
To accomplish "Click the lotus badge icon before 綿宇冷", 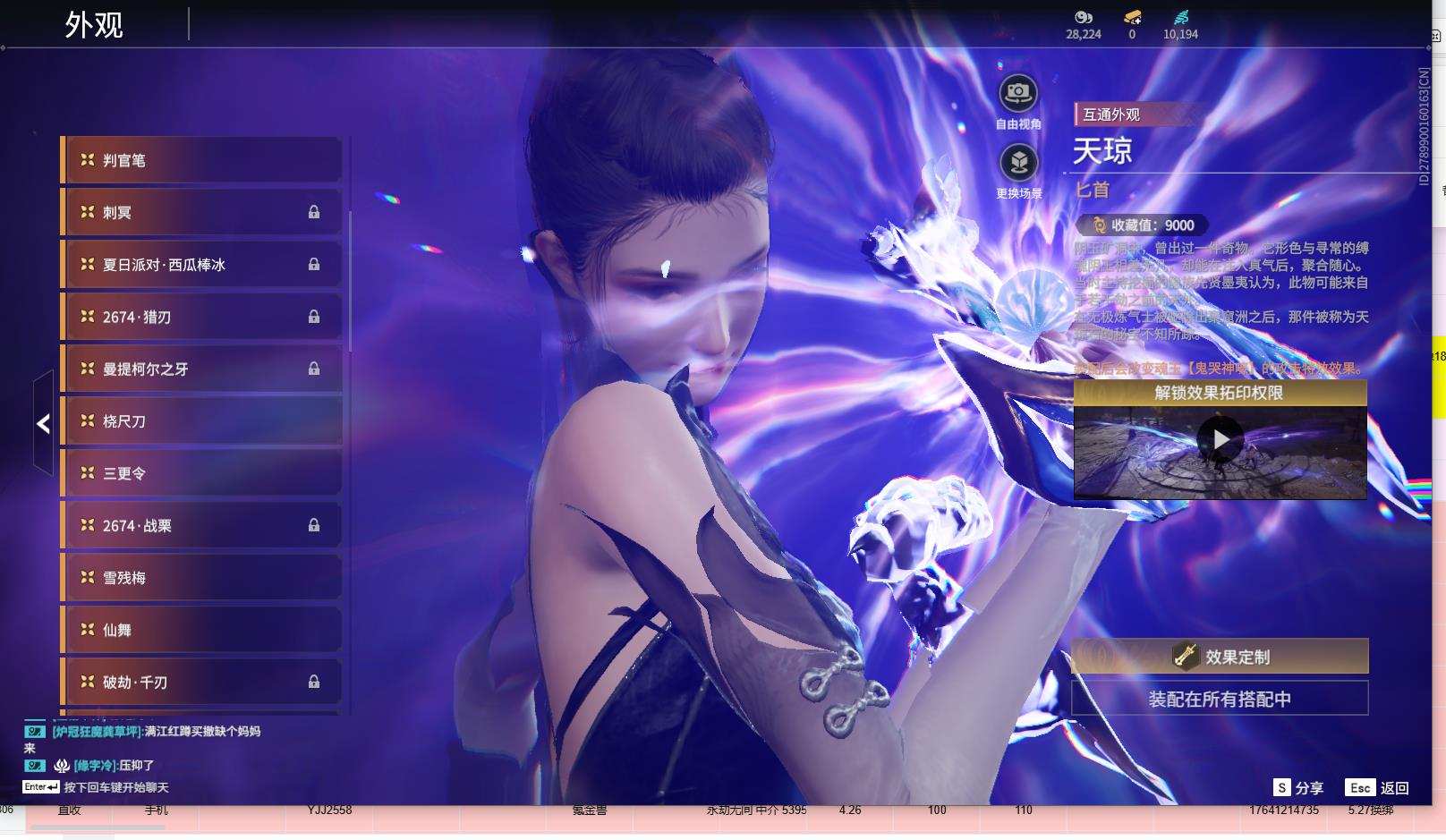I will [x=62, y=765].
